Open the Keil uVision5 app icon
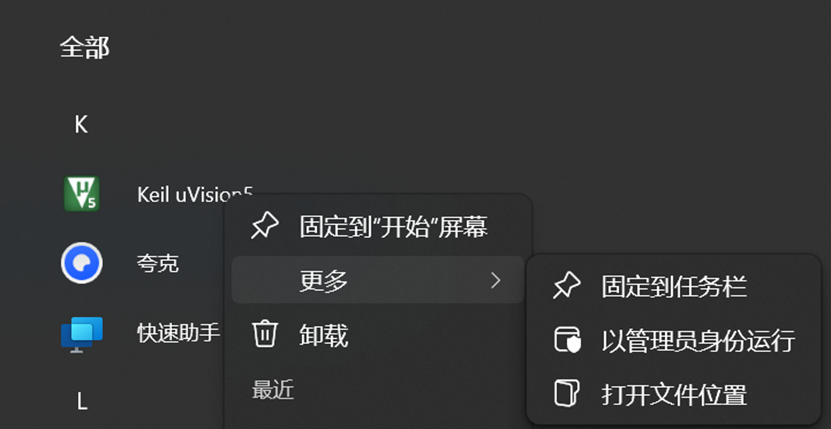This screenshot has width=831, height=429. 82,194
